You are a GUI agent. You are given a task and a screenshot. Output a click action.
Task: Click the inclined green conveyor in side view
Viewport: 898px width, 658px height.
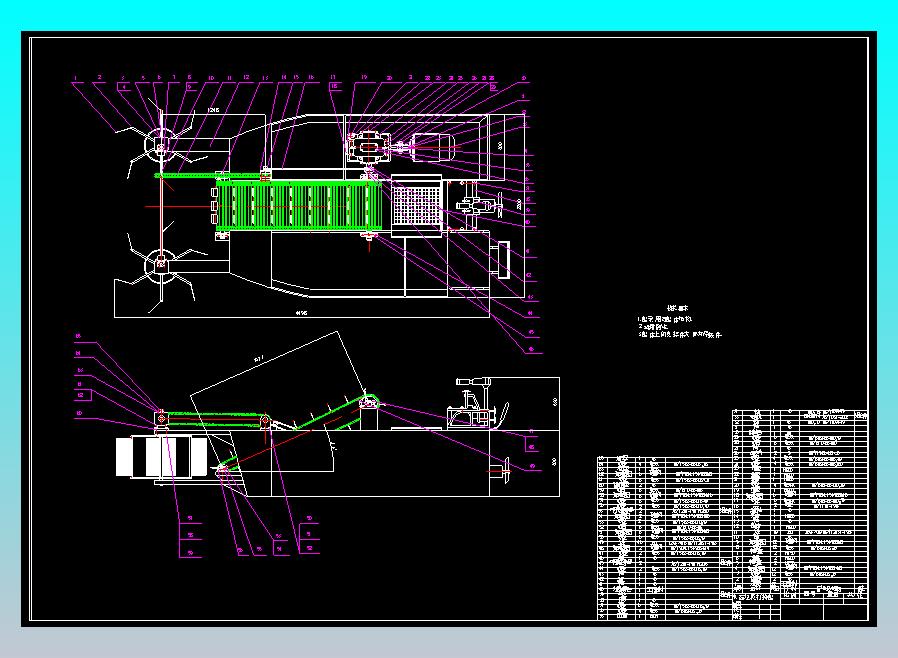298,431
